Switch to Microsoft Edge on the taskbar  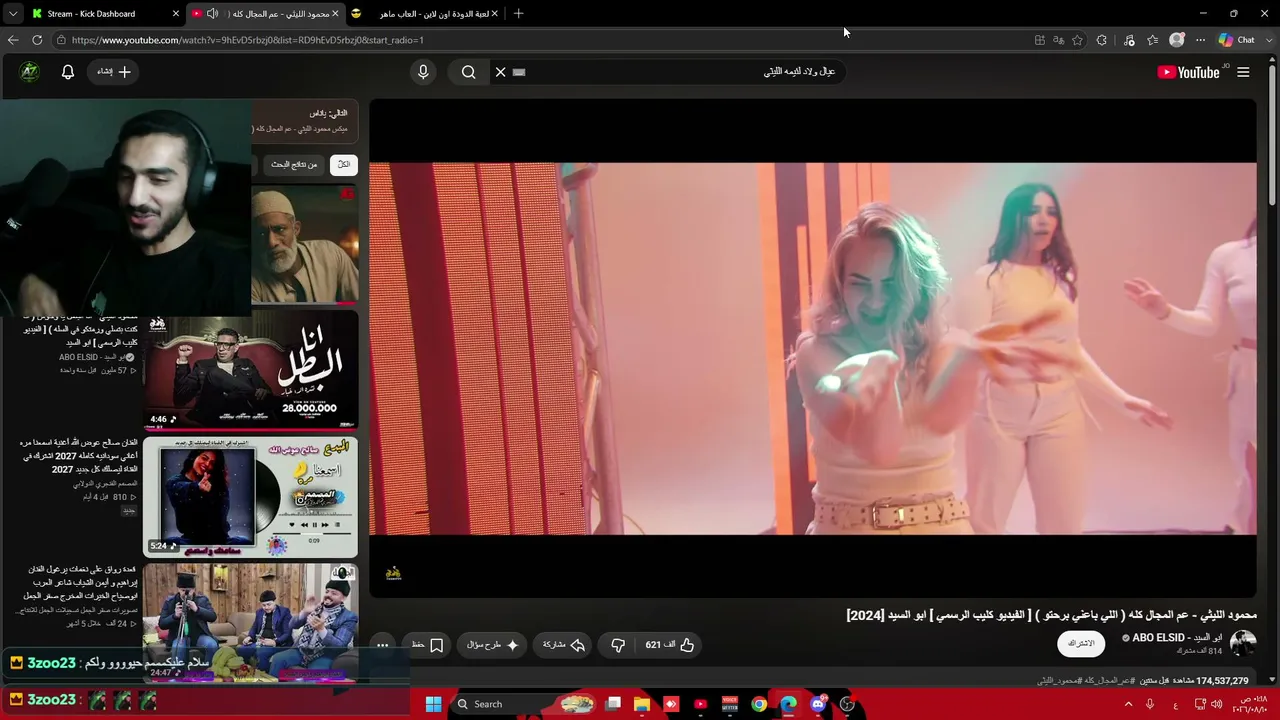click(x=788, y=704)
